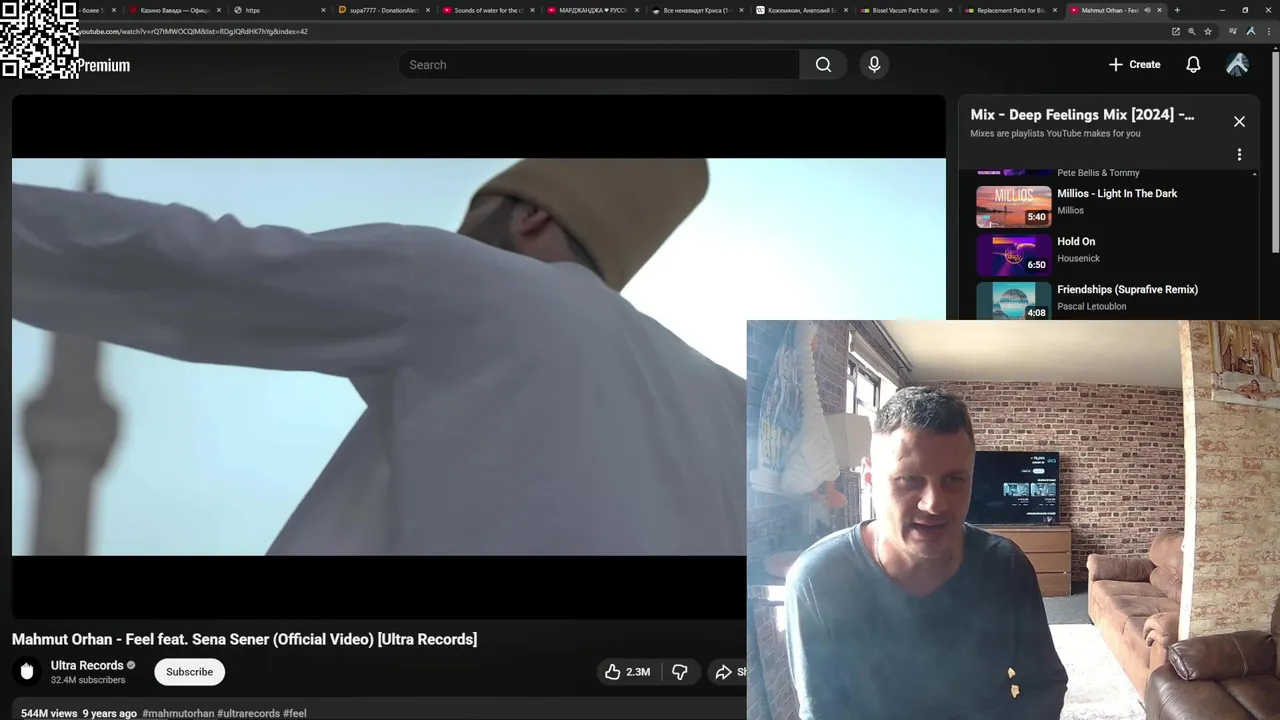1280x720 pixels.
Task: Open the video title text
Action: (x=244, y=639)
